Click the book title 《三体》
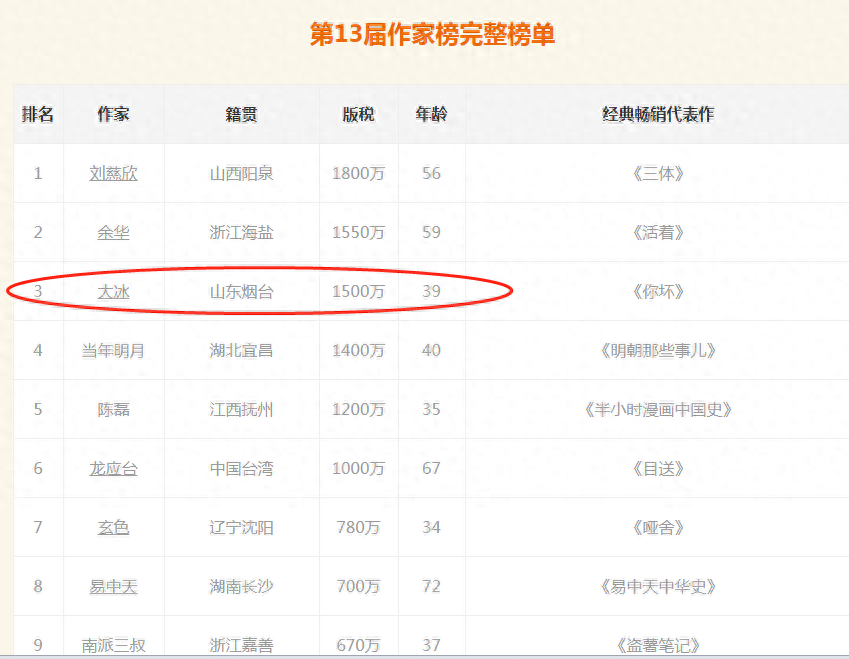849x659 pixels. click(658, 173)
